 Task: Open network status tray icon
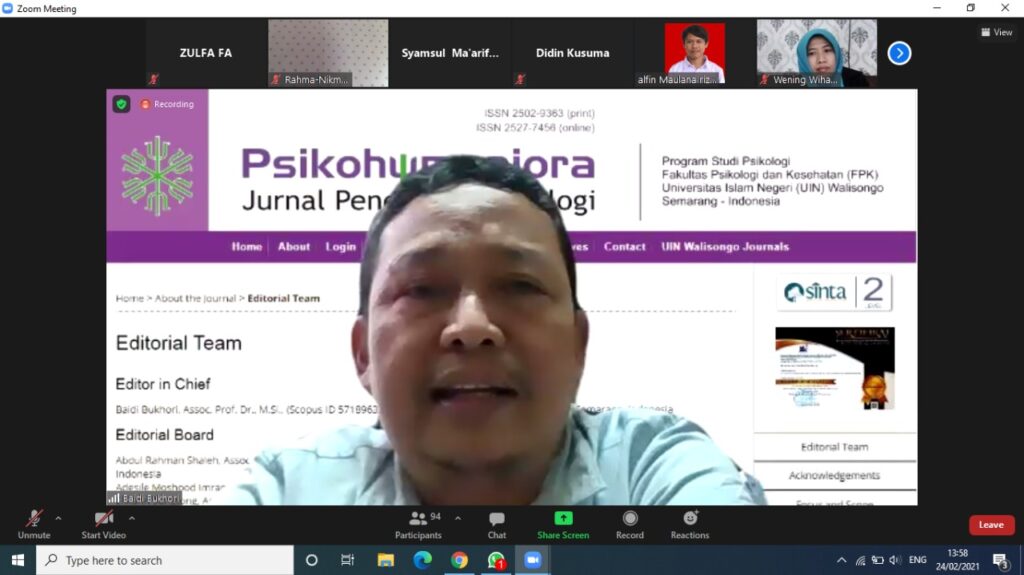[861, 560]
